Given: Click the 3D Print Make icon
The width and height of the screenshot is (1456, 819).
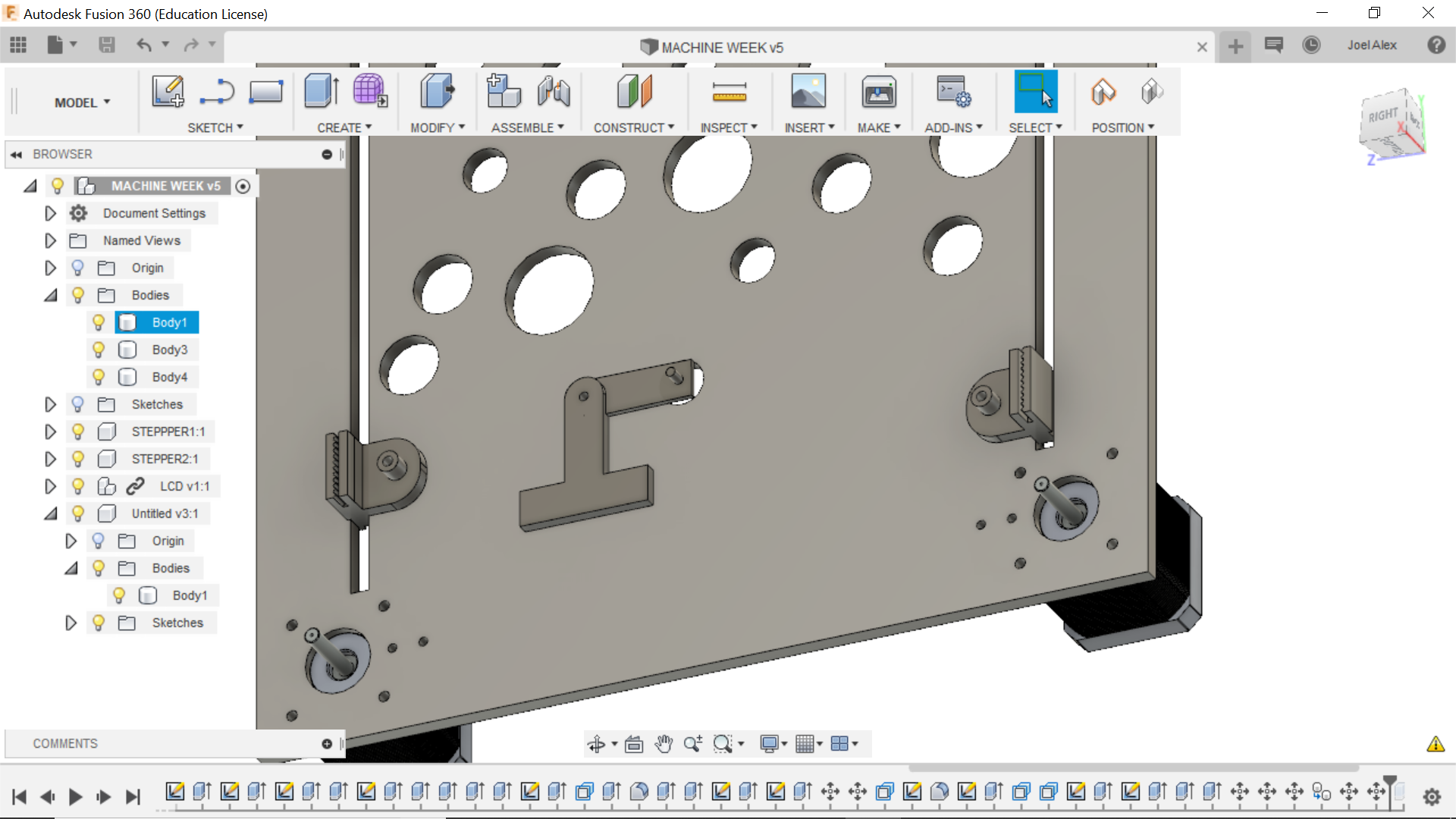Looking at the screenshot, I should click(878, 92).
